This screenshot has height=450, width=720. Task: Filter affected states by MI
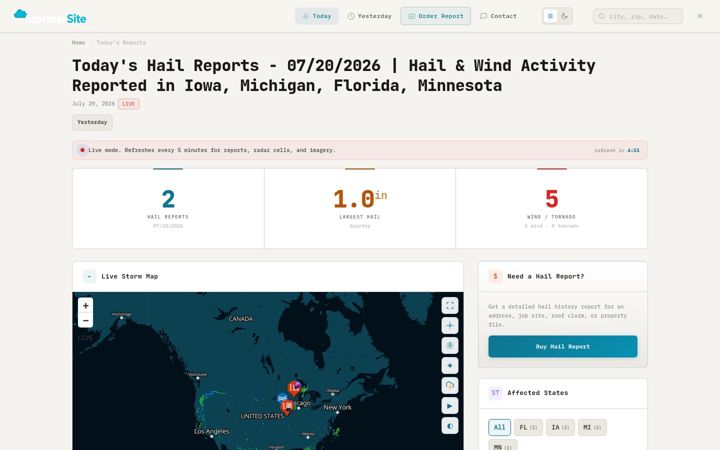[592, 428]
